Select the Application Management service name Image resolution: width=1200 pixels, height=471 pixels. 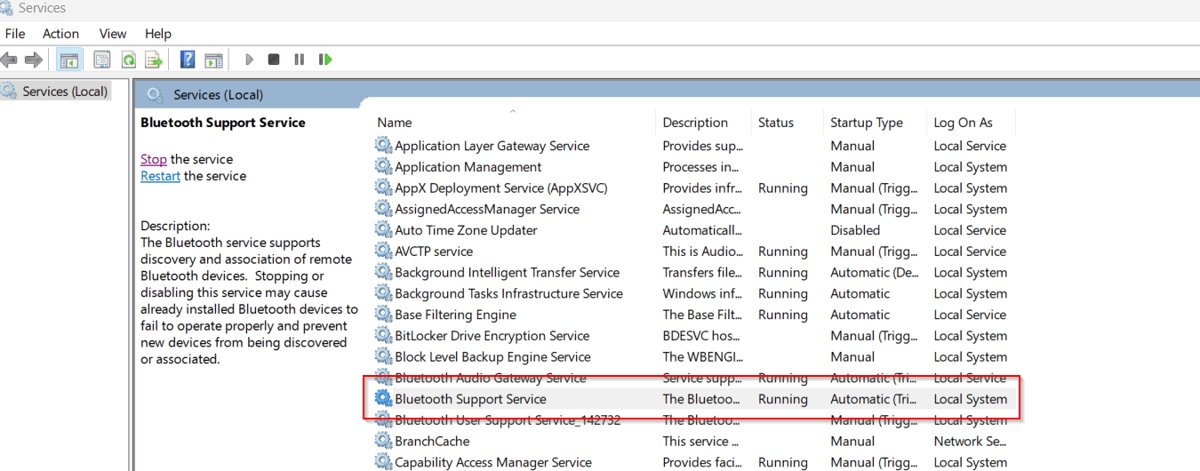coord(468,167)
